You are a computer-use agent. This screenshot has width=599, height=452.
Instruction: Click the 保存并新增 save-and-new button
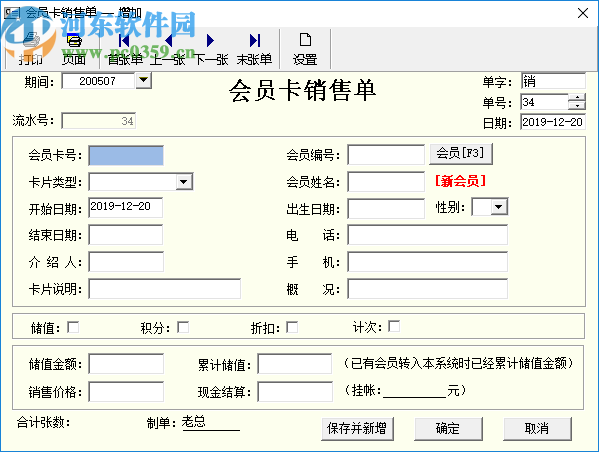(x=357, y=428)
